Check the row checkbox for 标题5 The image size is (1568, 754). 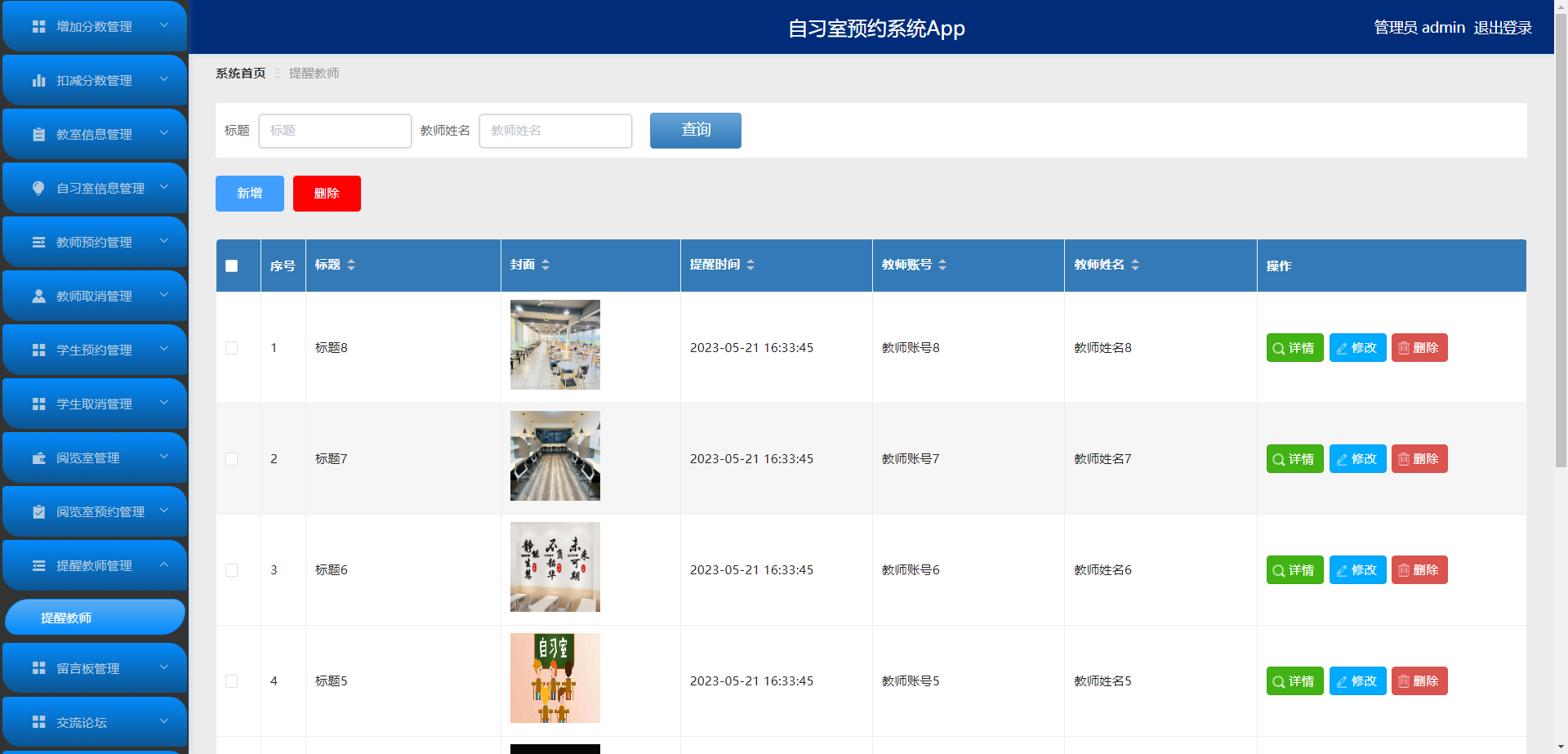[231, 680]
